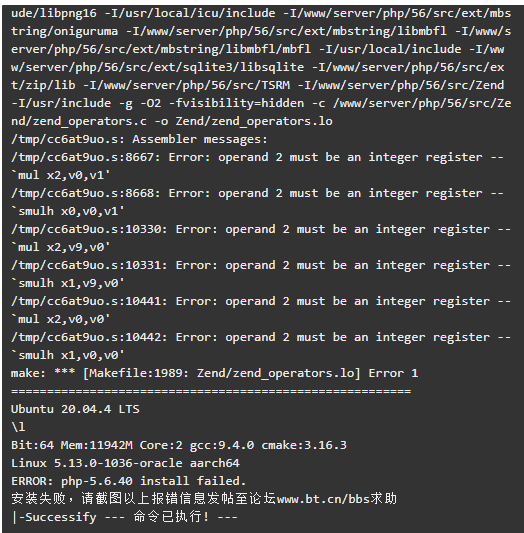Click the 'ERROR: php-5.6.40 install failed.' line
Viewport: 524px width, 533px height.
point(128,481)
